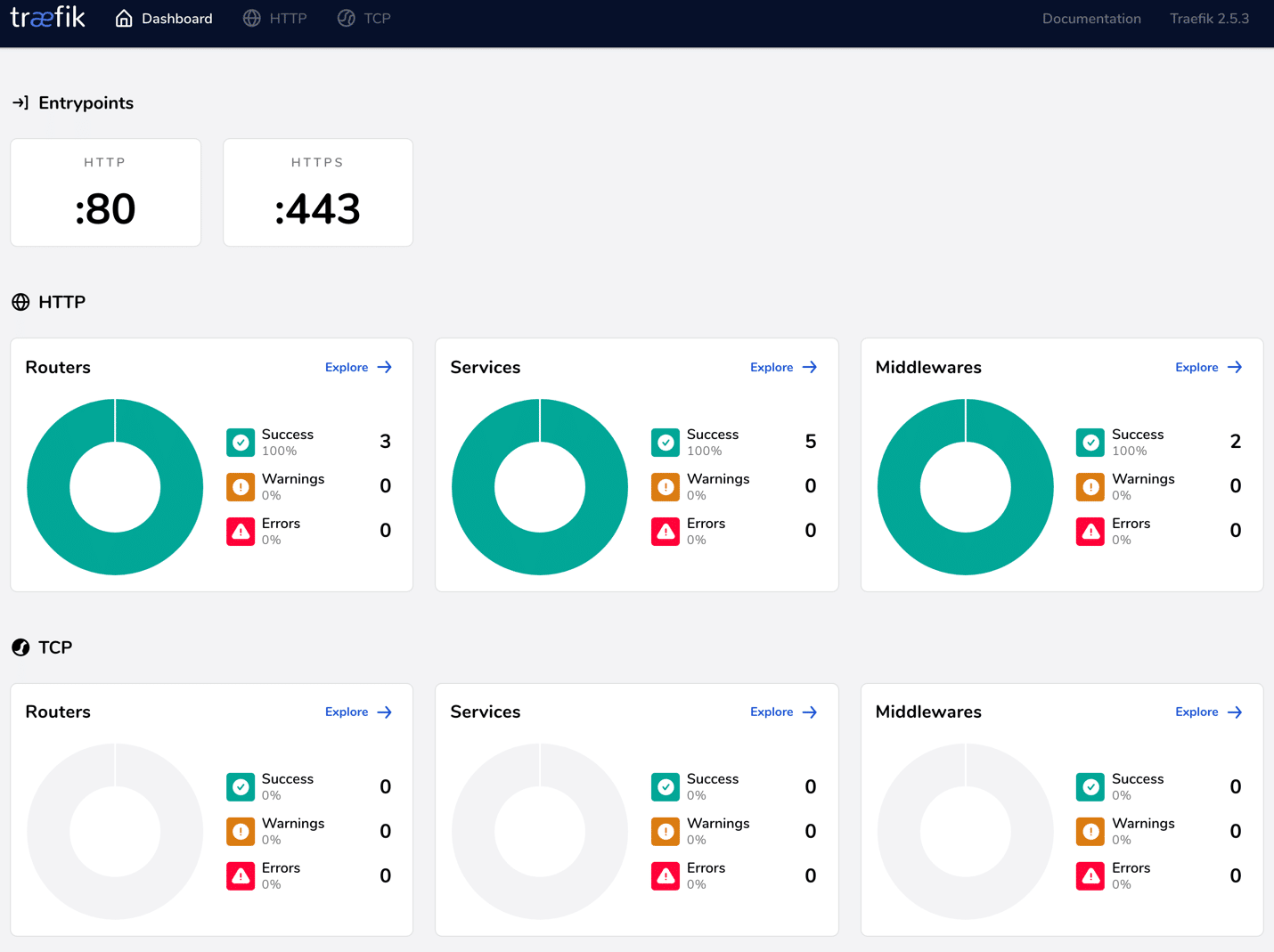
Task: Open the Documentation link
Action: click(1091, 19)
